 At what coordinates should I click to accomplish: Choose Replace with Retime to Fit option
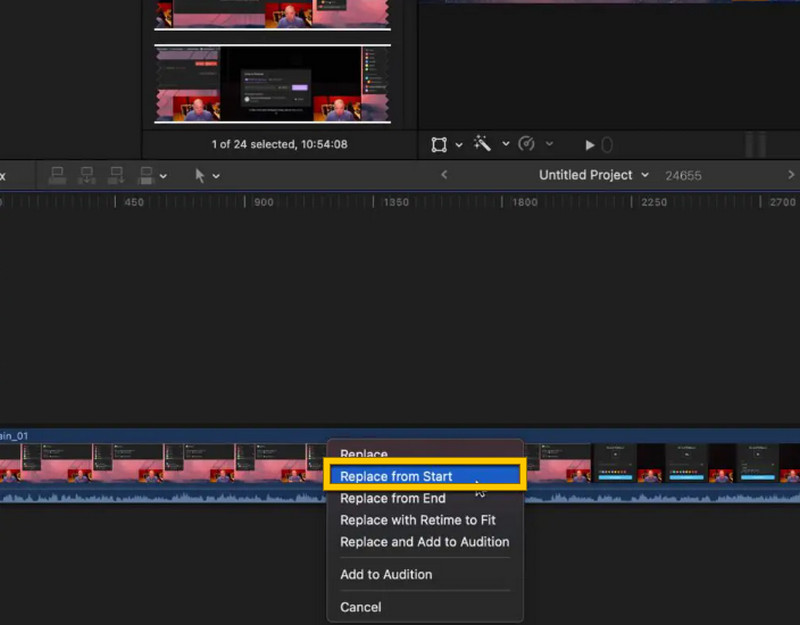[424, 520]
